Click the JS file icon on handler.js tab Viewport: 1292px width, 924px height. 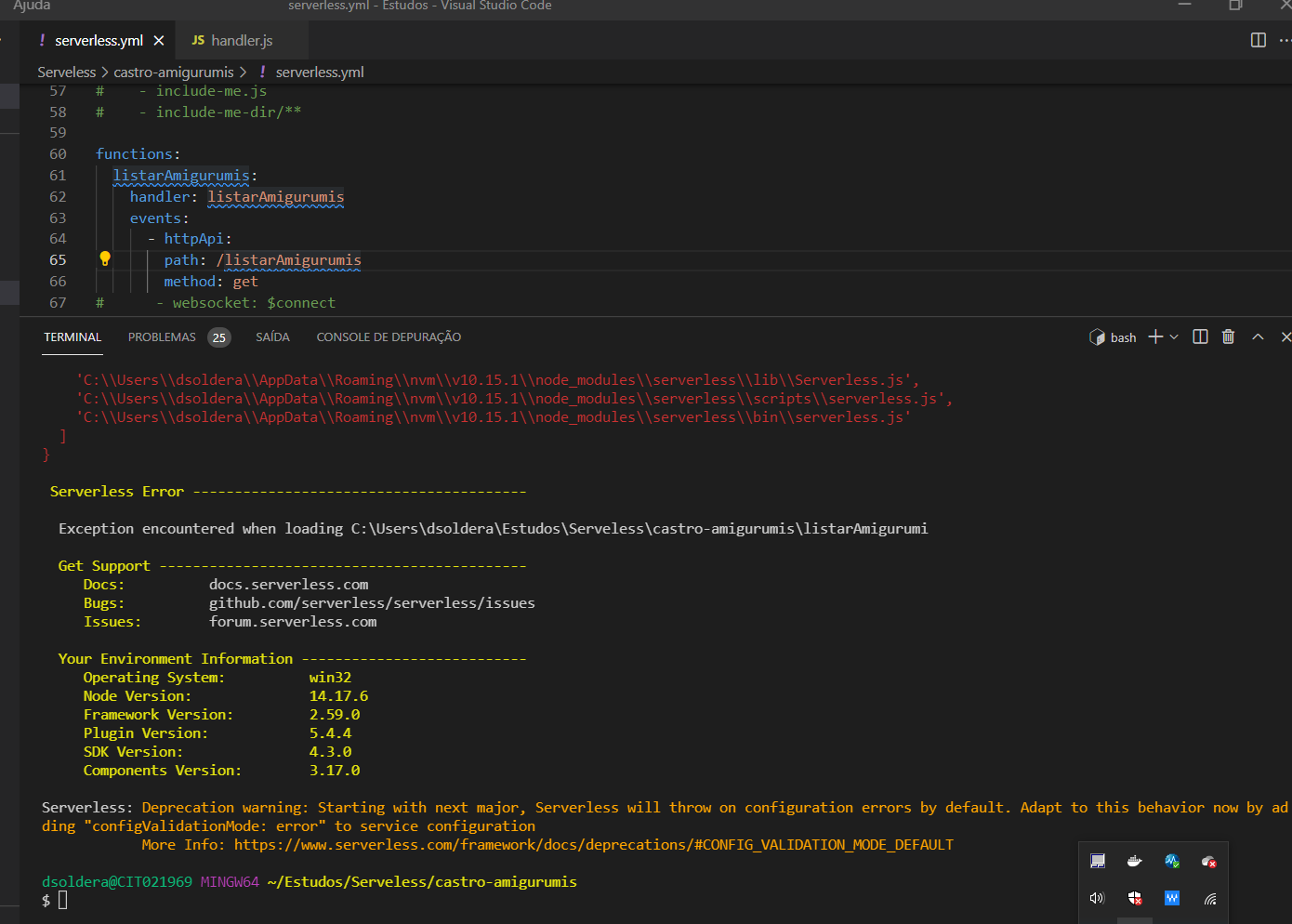pyautogui.click(x=198, y=41)
